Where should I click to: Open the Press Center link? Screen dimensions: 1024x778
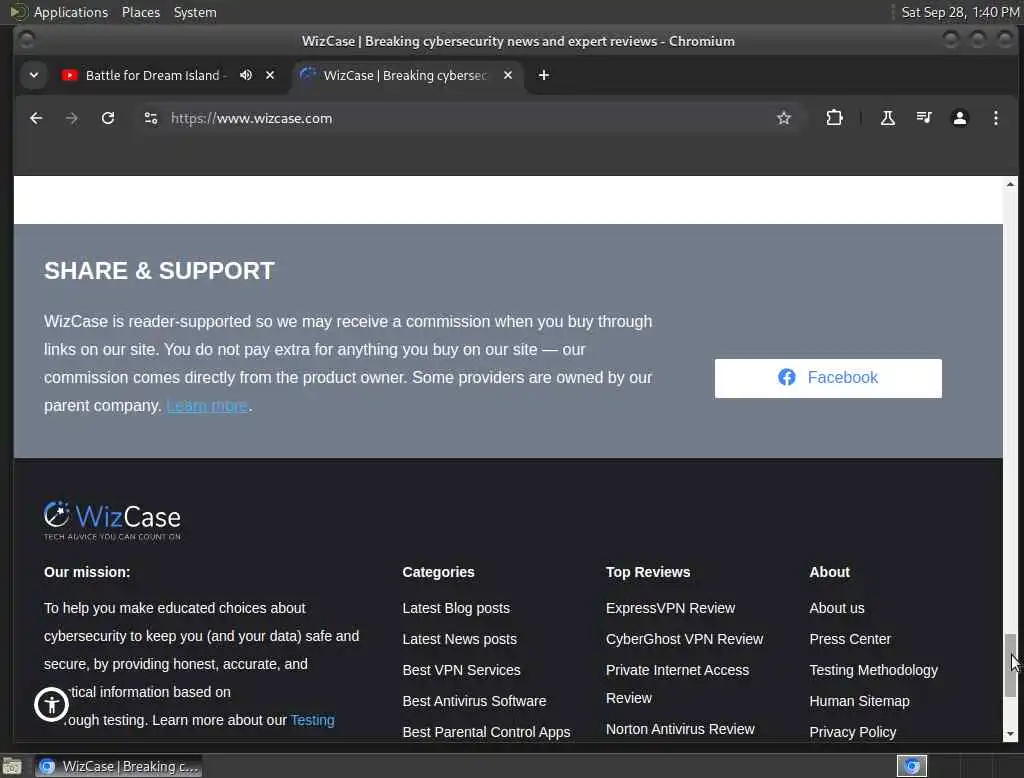(850, 639)
